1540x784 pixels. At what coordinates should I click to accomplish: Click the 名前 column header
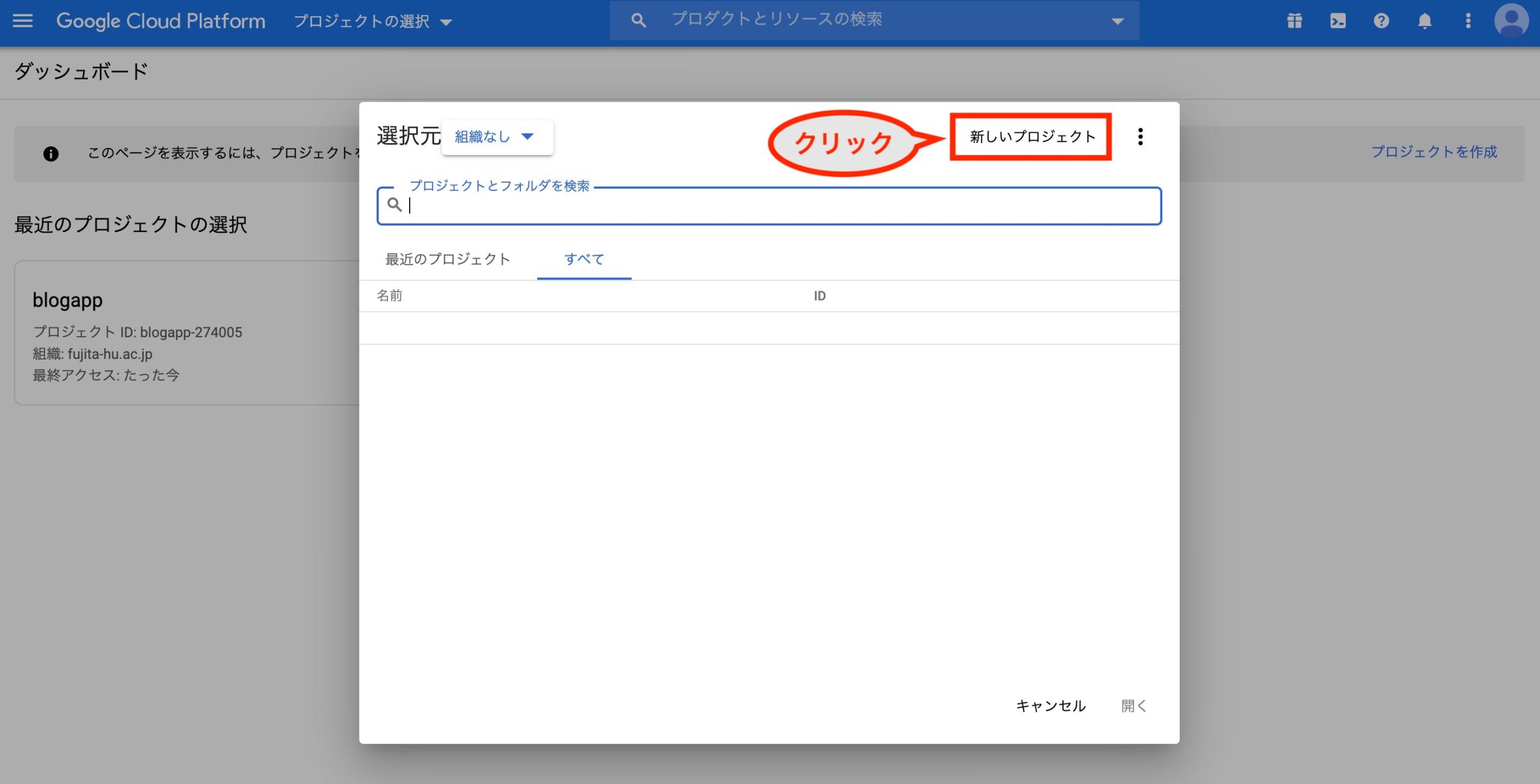click(x=390, y=296)
